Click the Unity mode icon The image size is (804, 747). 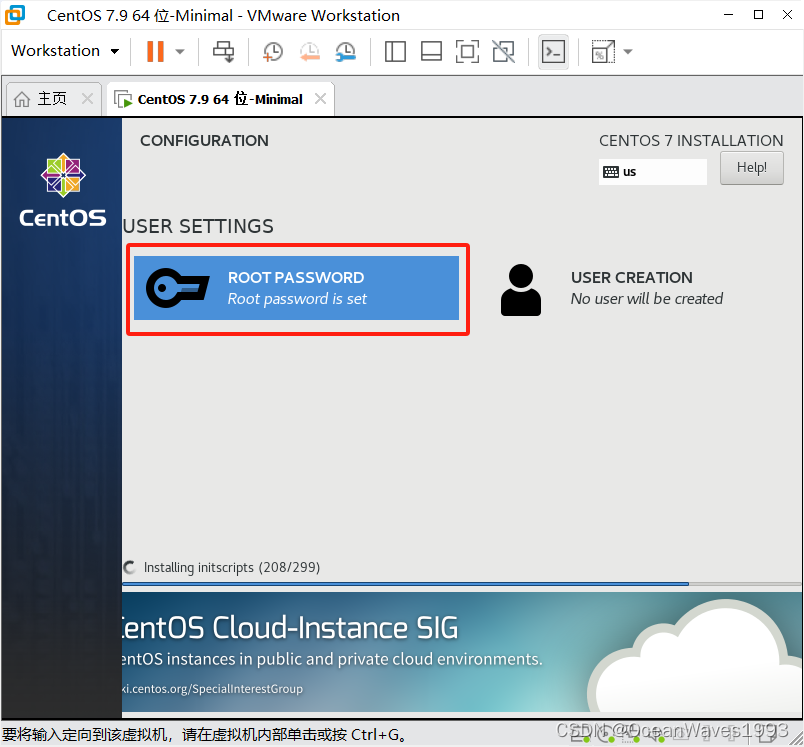(x=504, y=51)
